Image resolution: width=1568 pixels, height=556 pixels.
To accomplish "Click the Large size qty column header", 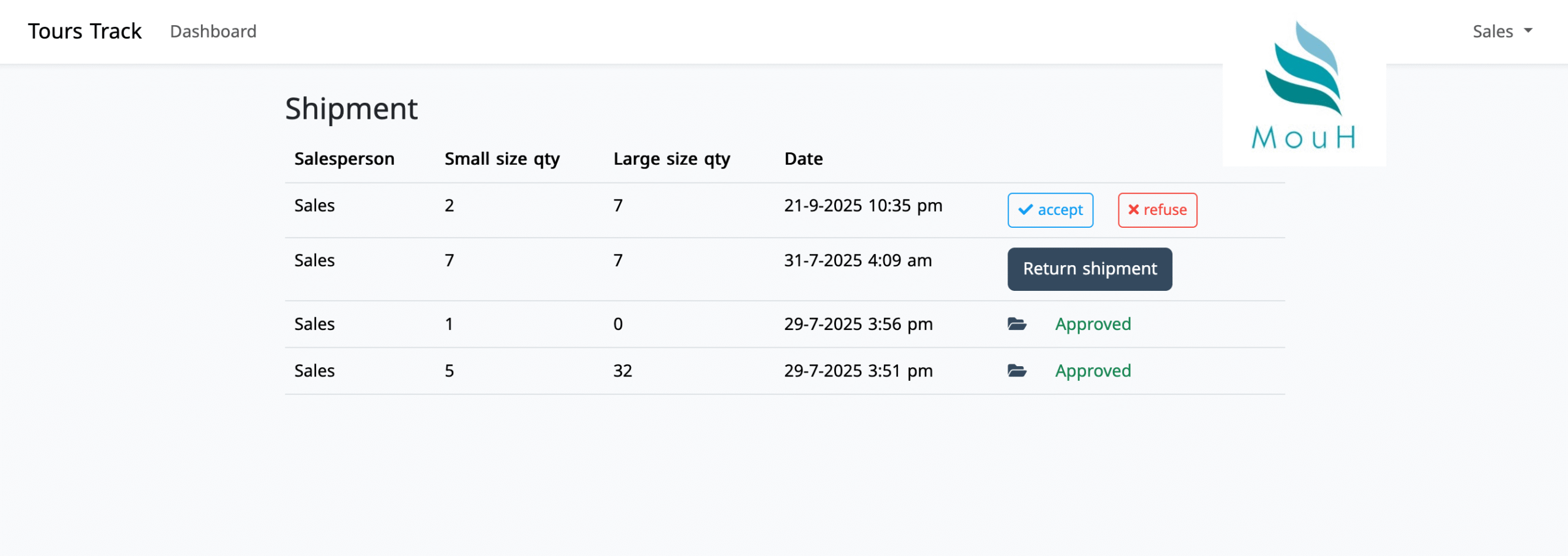I will (671, 159).
